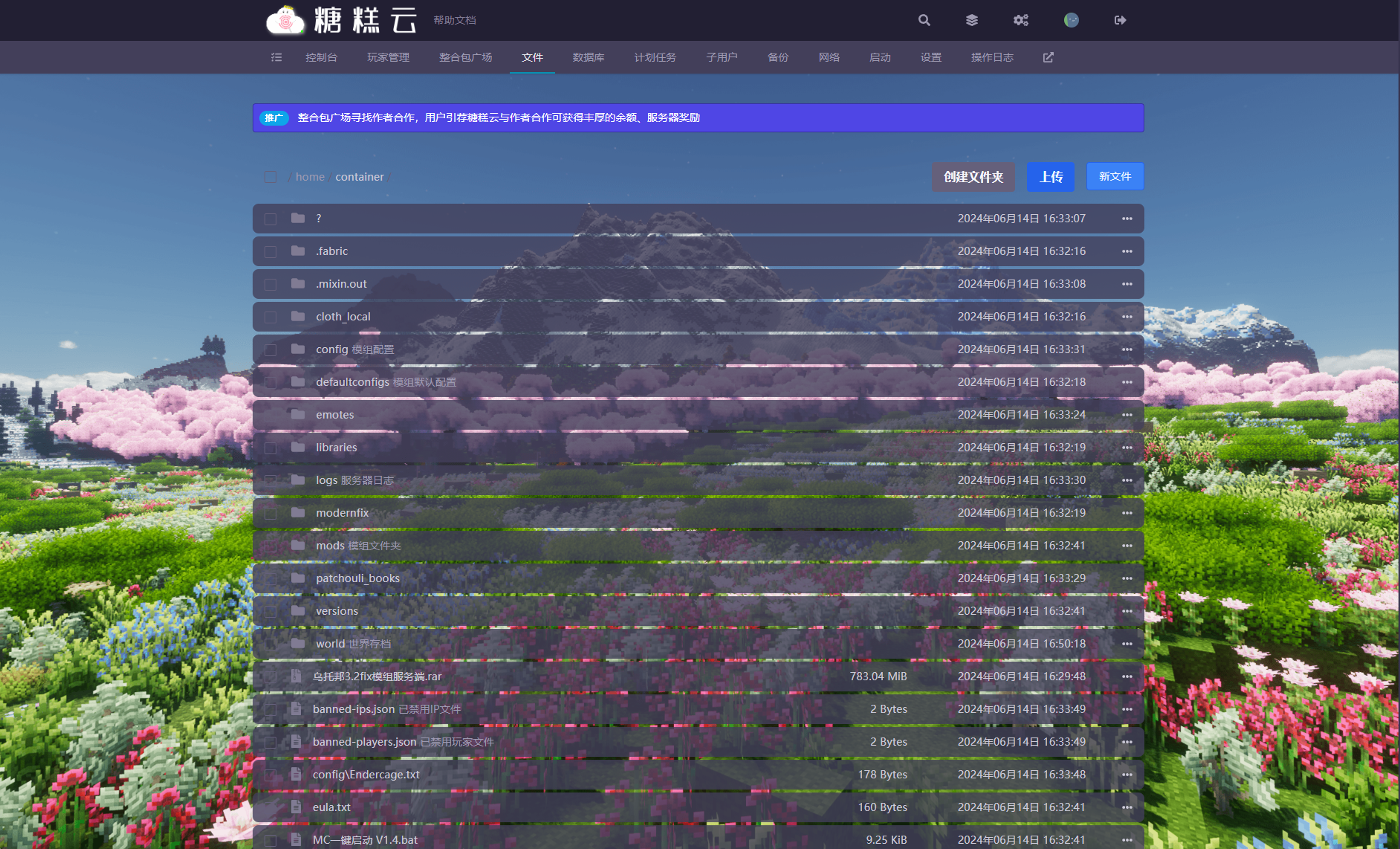Open more options for patchouli_books folder
1400x849 pixels.
(1127, 578)
